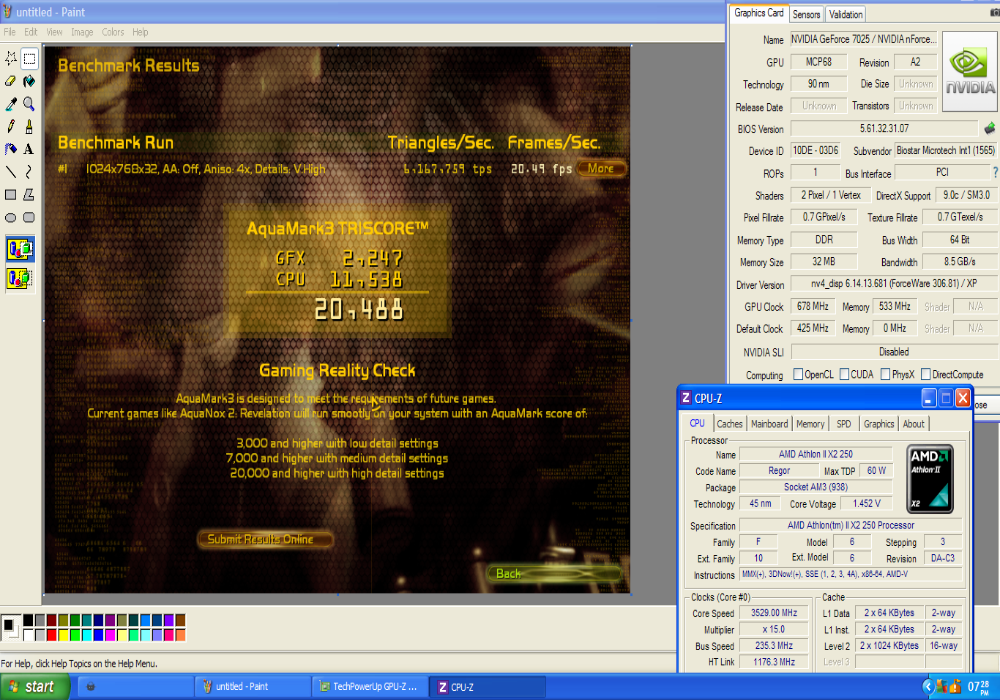Tick the DirectCompute checkbox in GPU-Z

pyautogui.click(x=926, y=374)
